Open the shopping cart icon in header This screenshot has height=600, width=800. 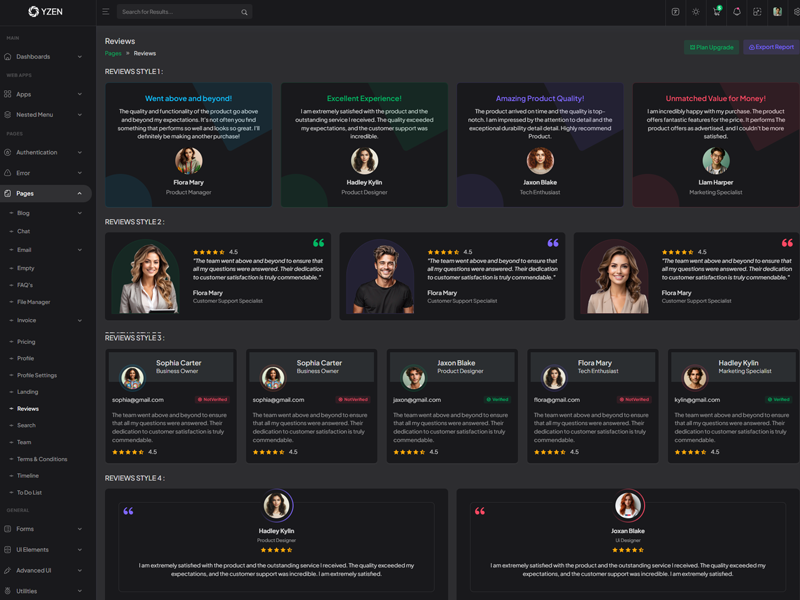click(x=716, y=12)
